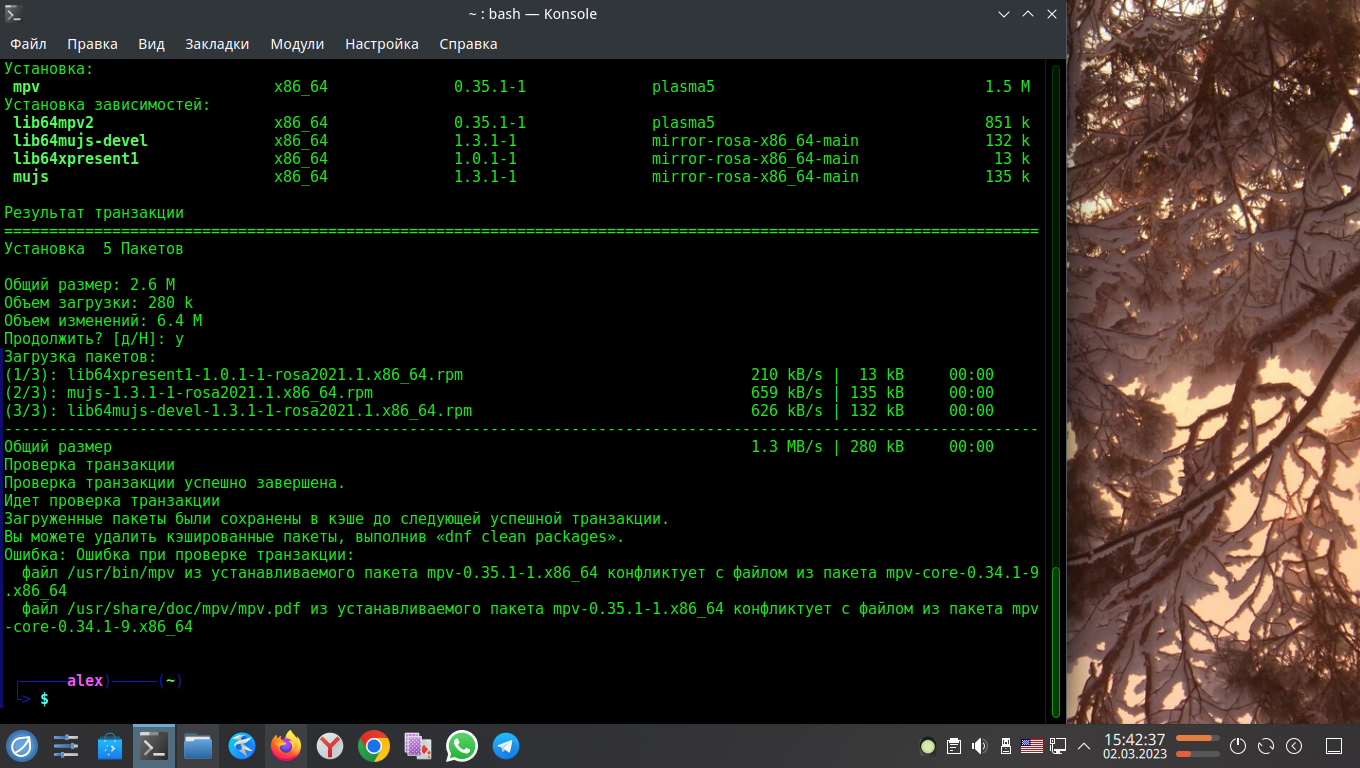Open the Закладки menu
Viewport: 1360px width, 768px height.
217,44
